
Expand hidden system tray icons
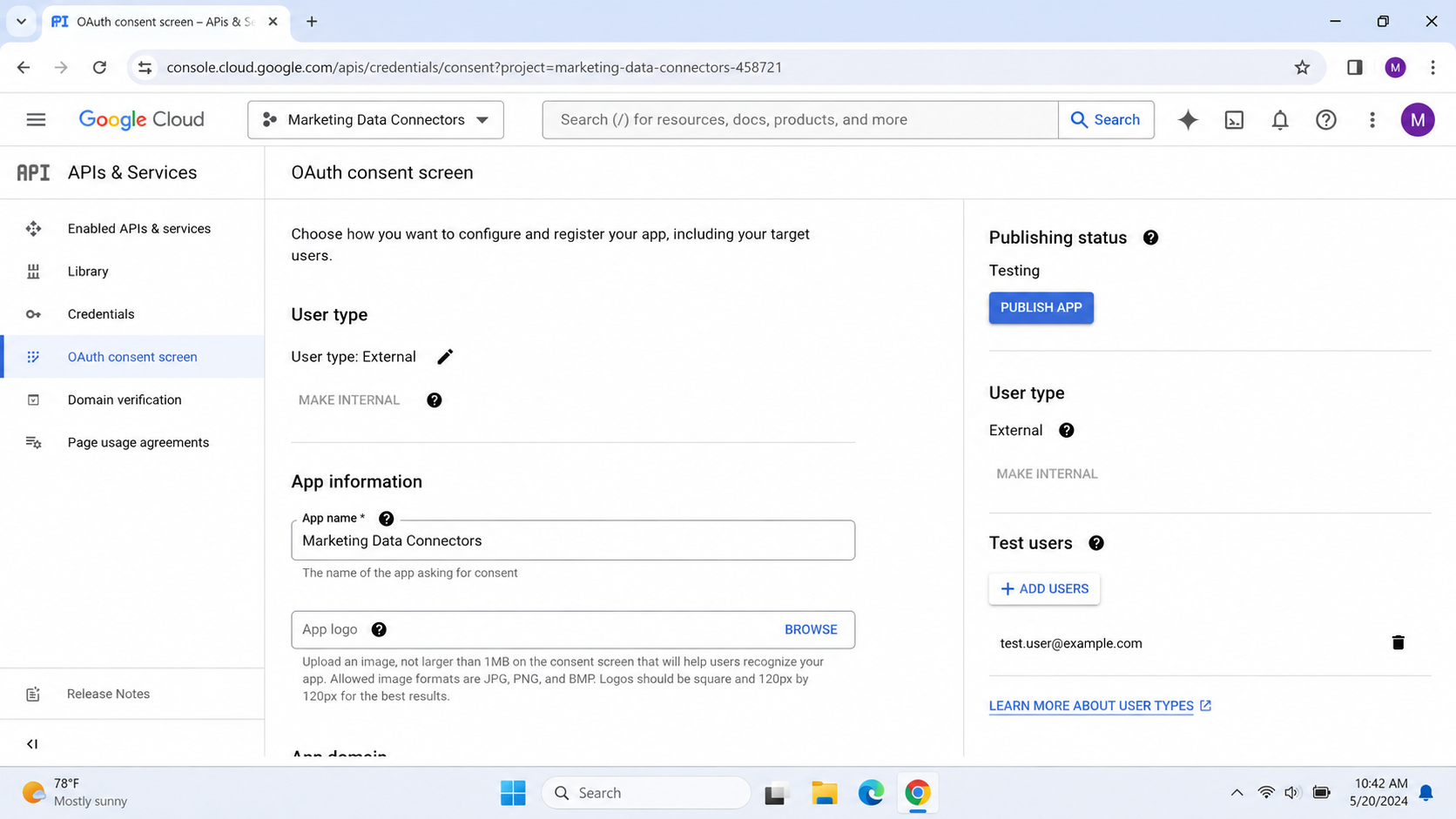coord(1237,793)
